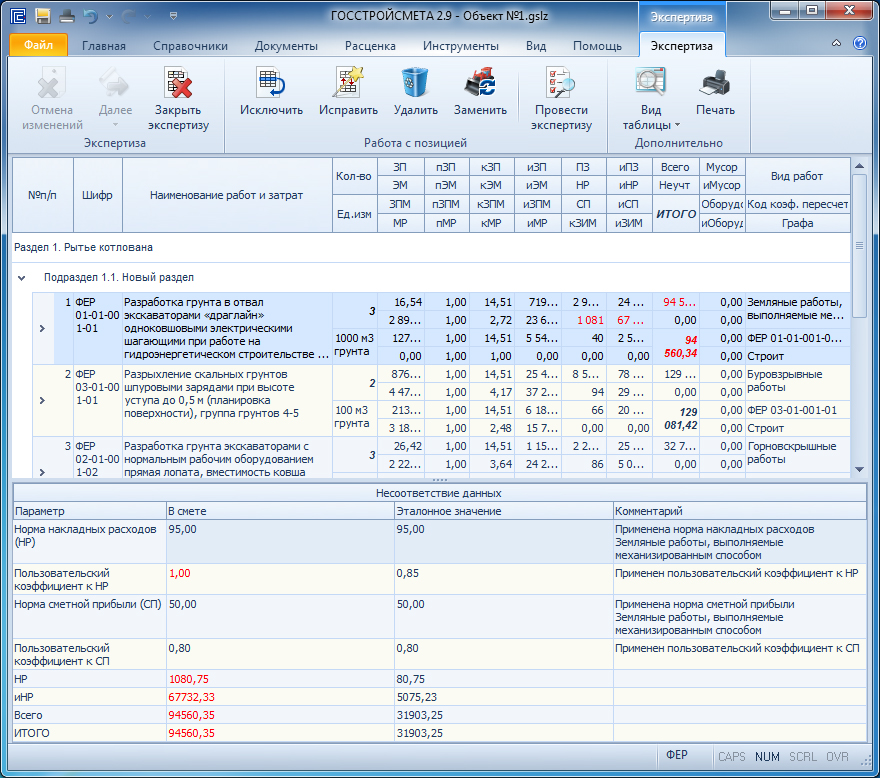880x778 pixels.
Task: Click the Save floppy icon in title bar
Action: tap(43, 16)
